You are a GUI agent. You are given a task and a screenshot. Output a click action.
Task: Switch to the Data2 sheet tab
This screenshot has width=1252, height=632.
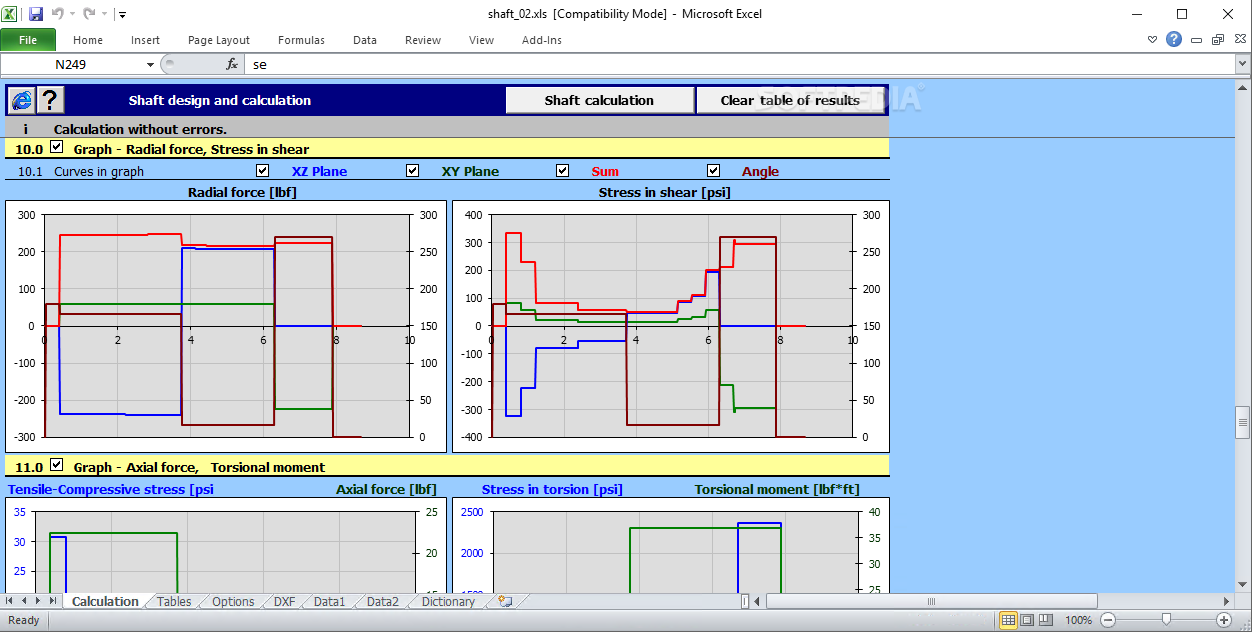pos(382,601)
